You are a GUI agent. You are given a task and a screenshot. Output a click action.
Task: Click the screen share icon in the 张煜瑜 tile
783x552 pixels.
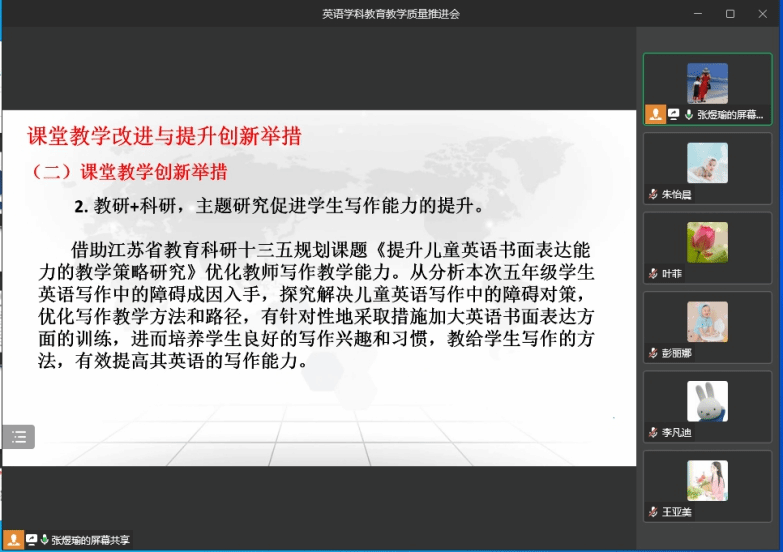674,114
